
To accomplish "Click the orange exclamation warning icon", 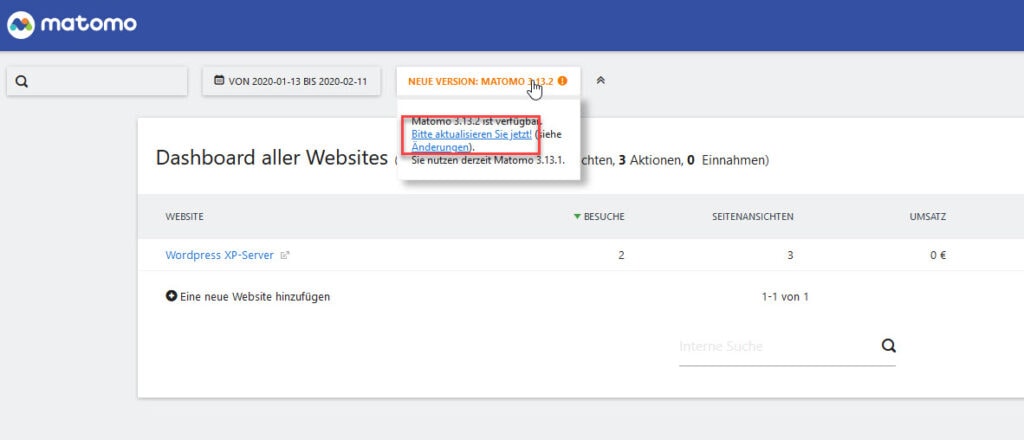I will [x=562, y=81].
